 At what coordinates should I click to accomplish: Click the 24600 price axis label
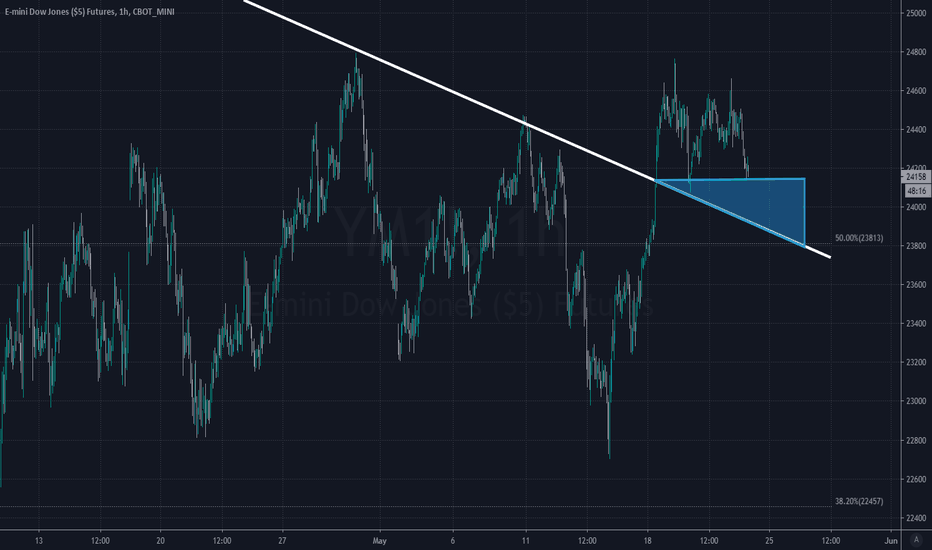click(916, 91)
